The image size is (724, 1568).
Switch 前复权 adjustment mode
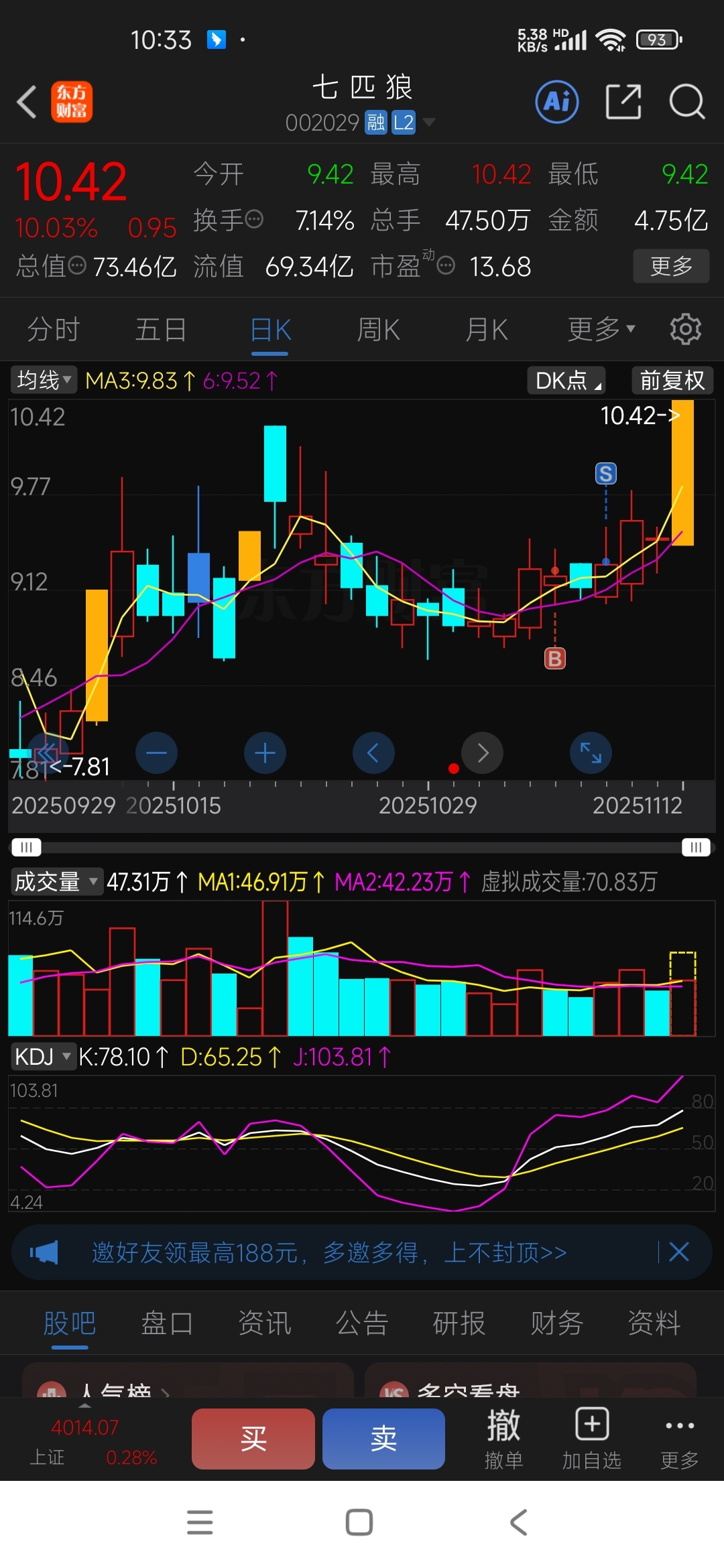(672, 380)
